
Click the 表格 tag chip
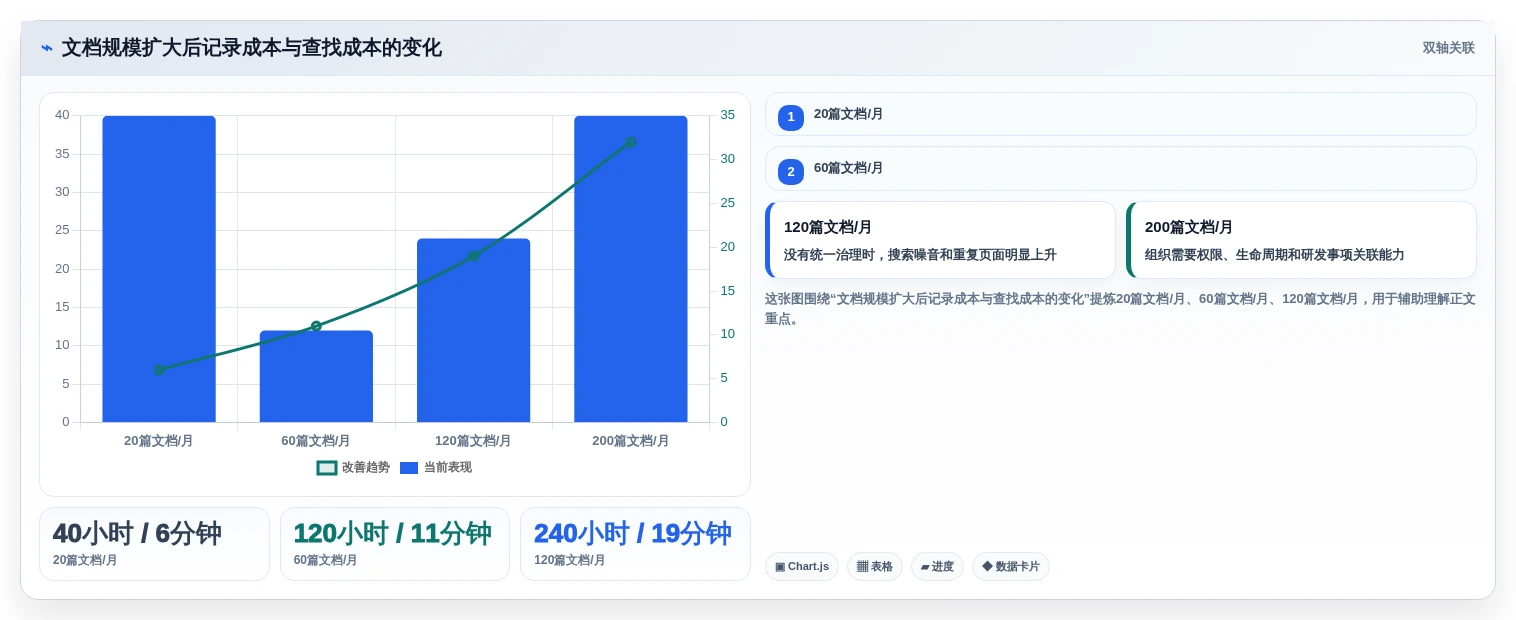point(875,567)
